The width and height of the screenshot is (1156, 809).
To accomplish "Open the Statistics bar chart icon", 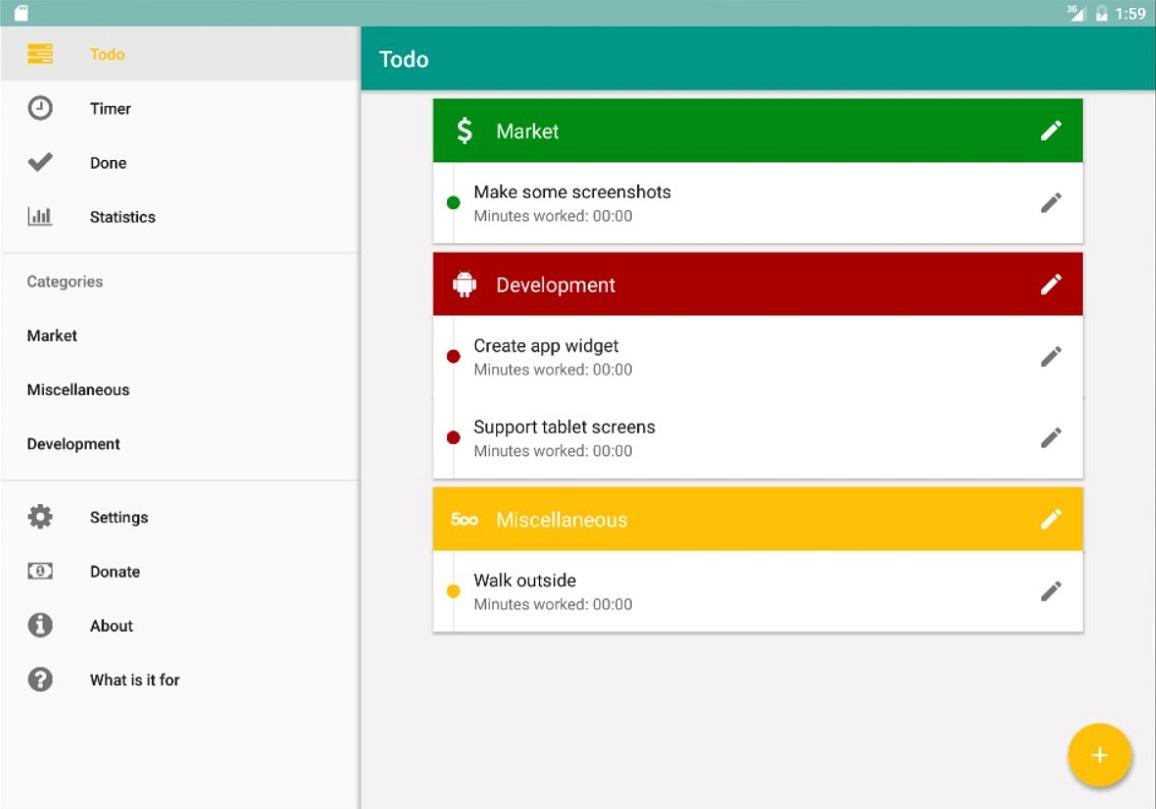I will [x=40, y=216].
